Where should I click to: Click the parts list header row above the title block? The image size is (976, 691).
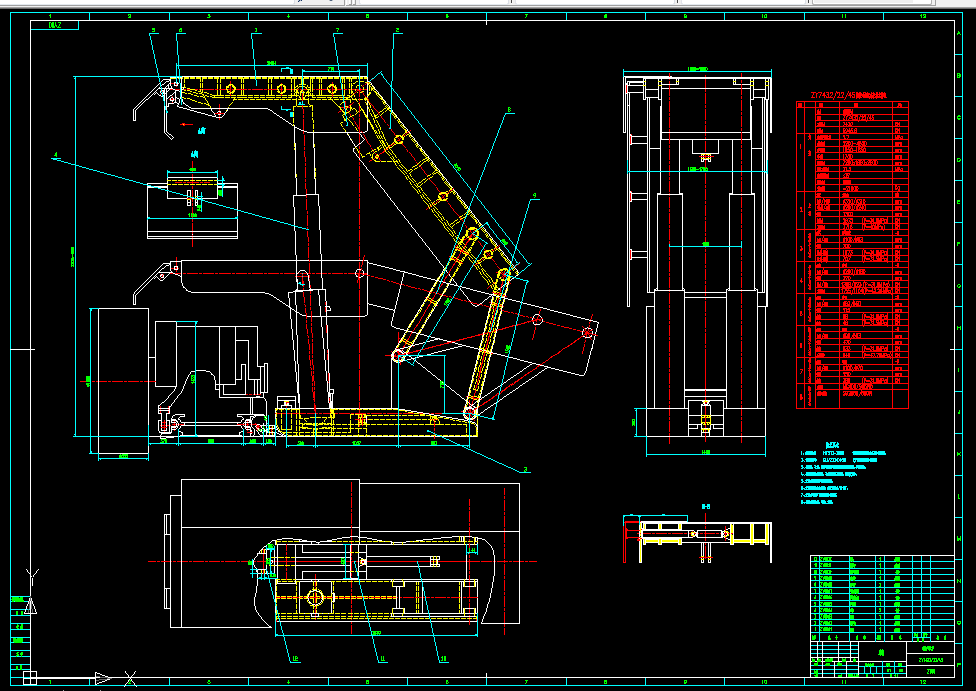882,637
